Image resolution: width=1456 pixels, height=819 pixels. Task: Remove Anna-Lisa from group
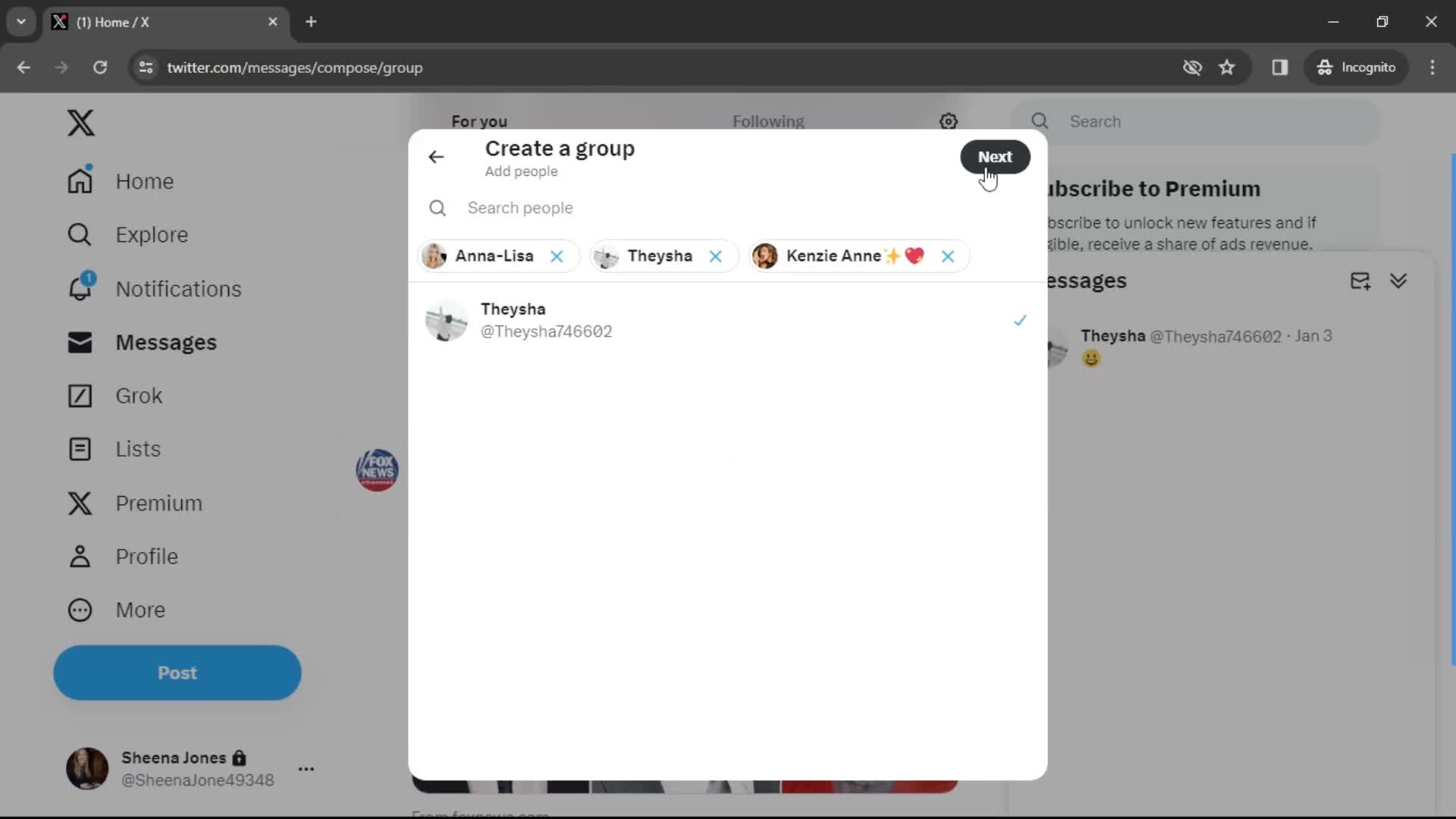[x=557, y=256]
